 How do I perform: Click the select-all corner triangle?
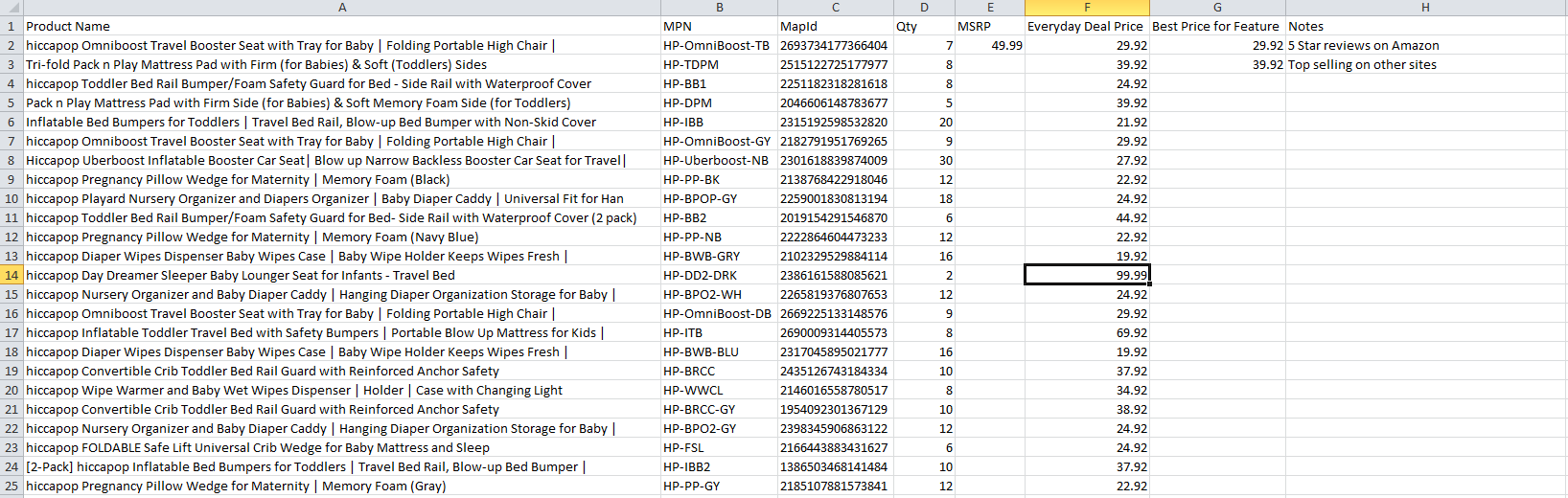click(x=12, y=8)
